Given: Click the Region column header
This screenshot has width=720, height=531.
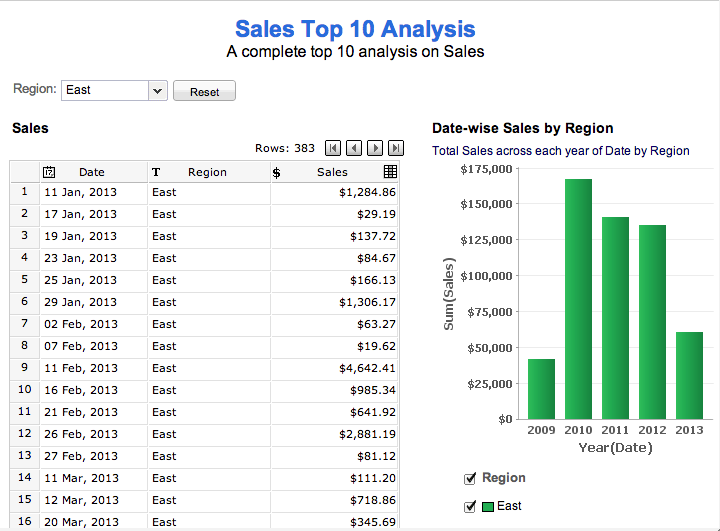Looking at the screenshot, I should coord(207,172).
